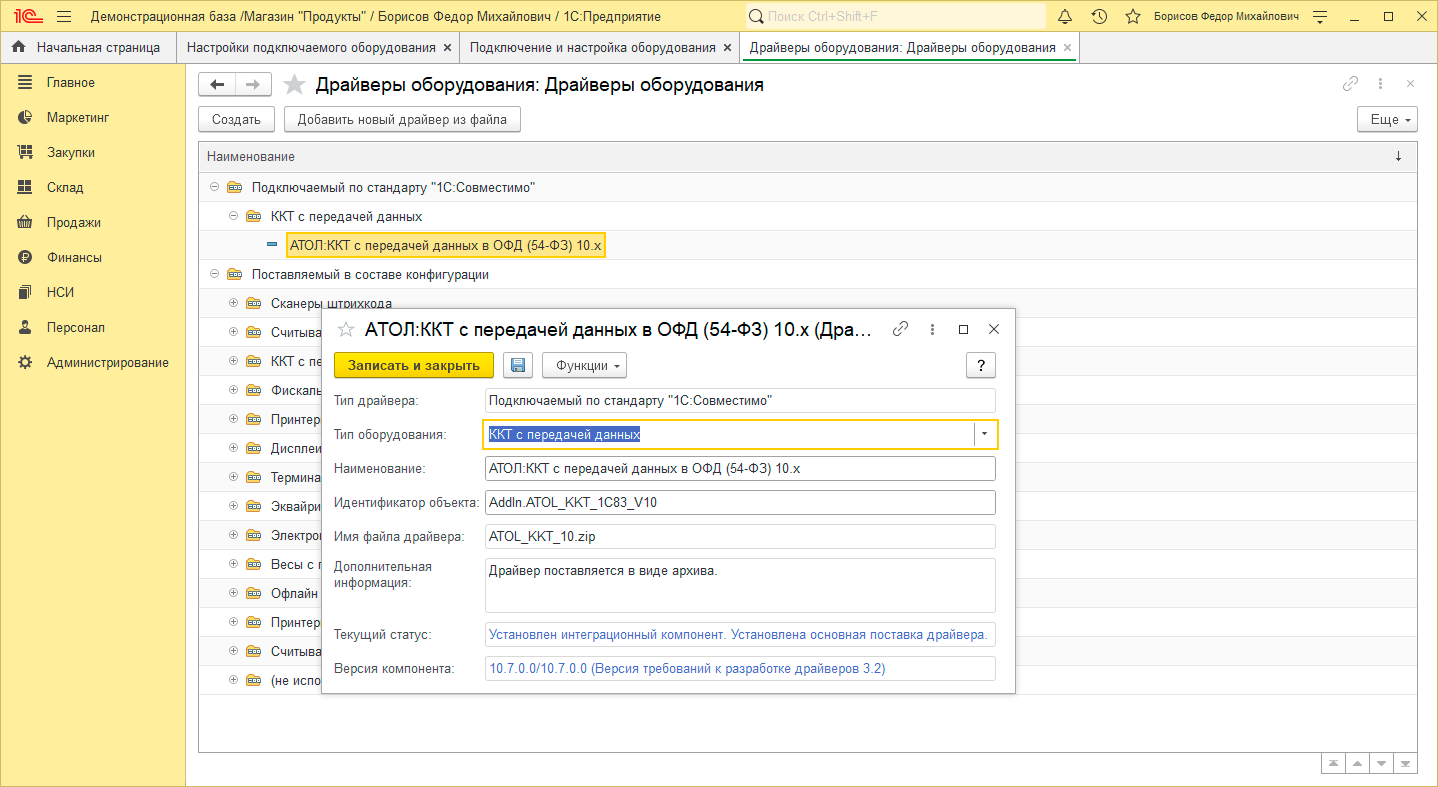The height and width of the screenshot is (787, 1438).
Task: Open Тип оборудования dropdown arrow
Action: pyautogui.click(x=984, y=434)
